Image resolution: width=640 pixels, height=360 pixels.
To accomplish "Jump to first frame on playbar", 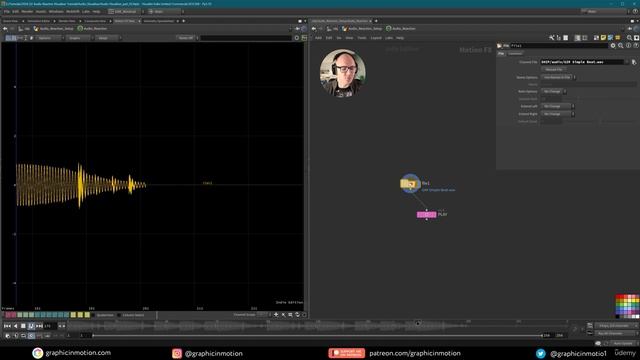I will click(x=7, y=326).
